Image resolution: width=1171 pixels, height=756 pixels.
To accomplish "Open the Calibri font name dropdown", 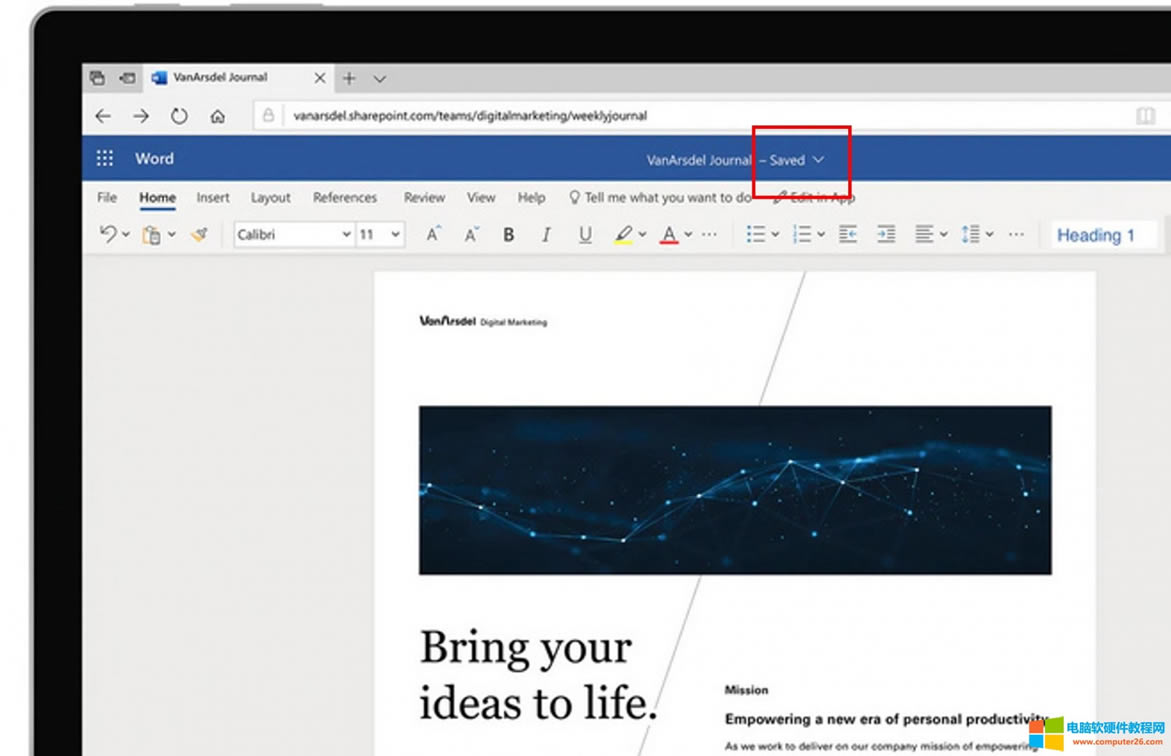I will [293, 235].
